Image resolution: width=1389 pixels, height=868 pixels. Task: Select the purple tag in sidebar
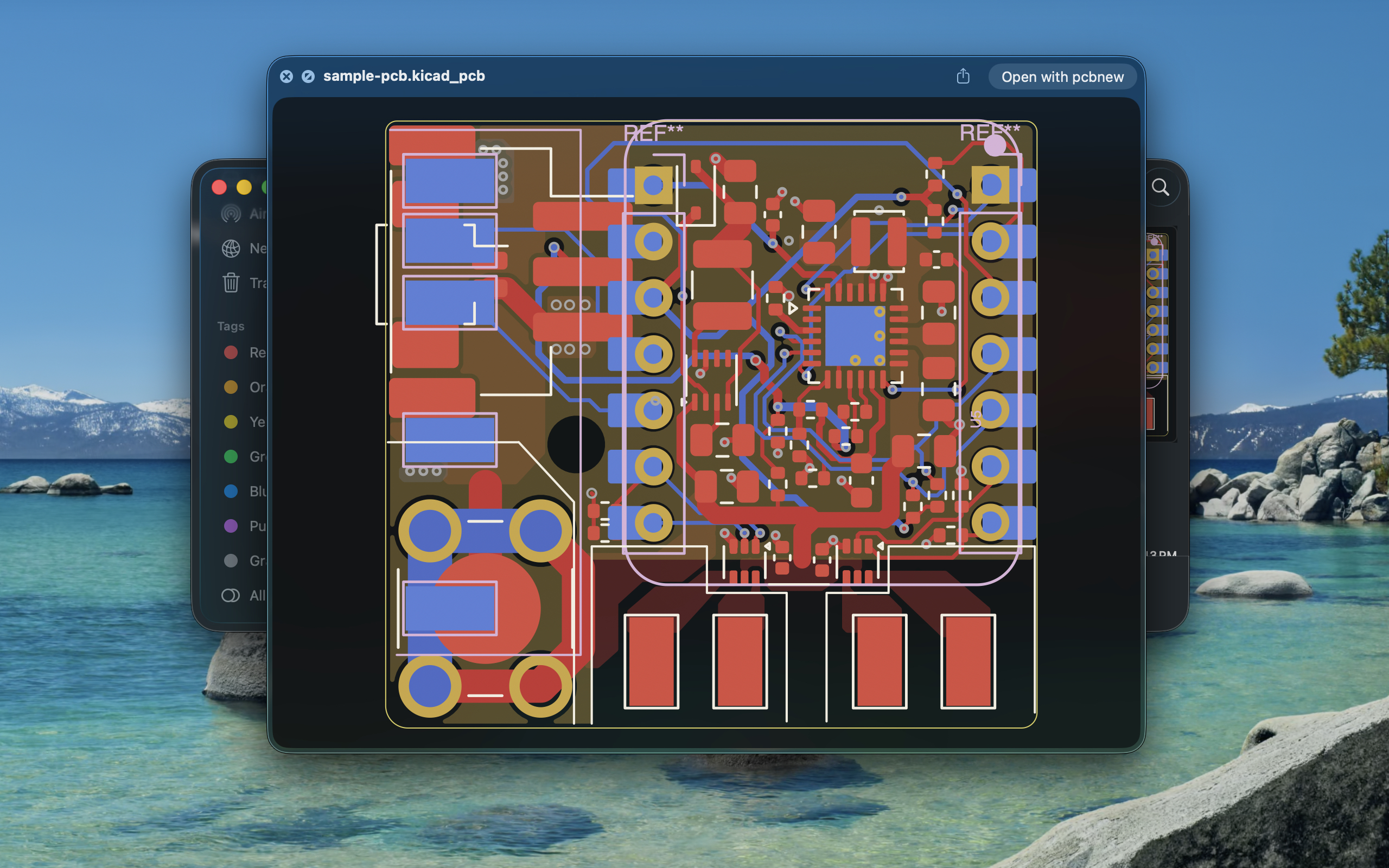tap(231, 526)
